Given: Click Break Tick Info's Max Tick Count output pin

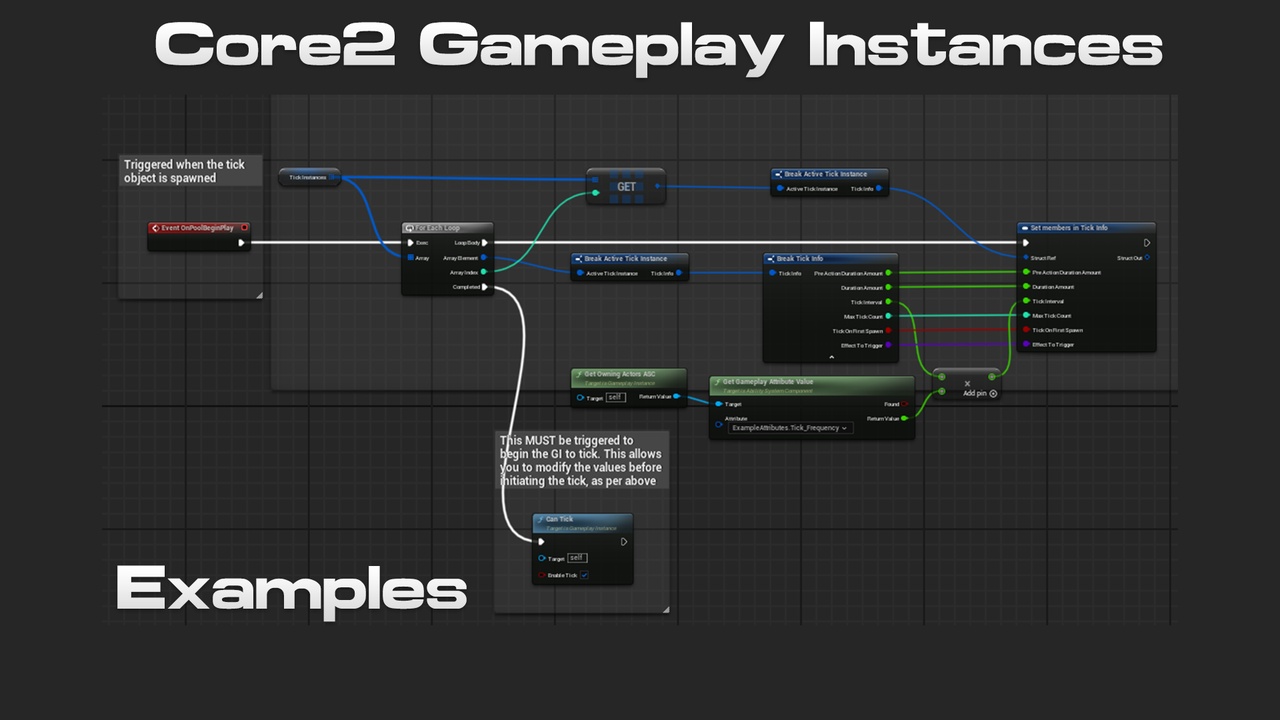Looking at the screenshot, I should (x=888, y=316).
